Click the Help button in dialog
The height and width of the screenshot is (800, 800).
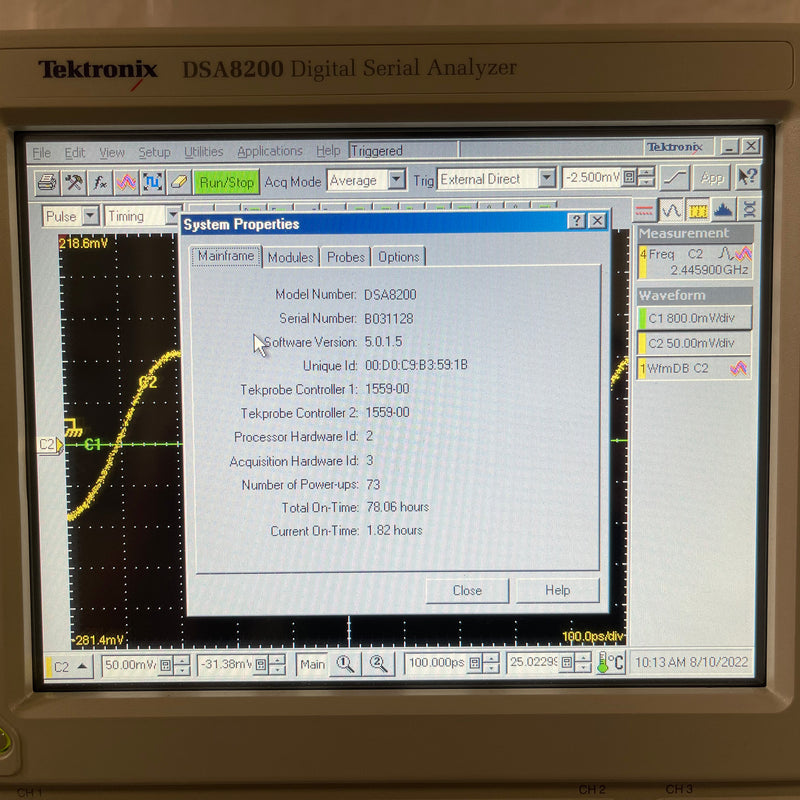[557, 590]
